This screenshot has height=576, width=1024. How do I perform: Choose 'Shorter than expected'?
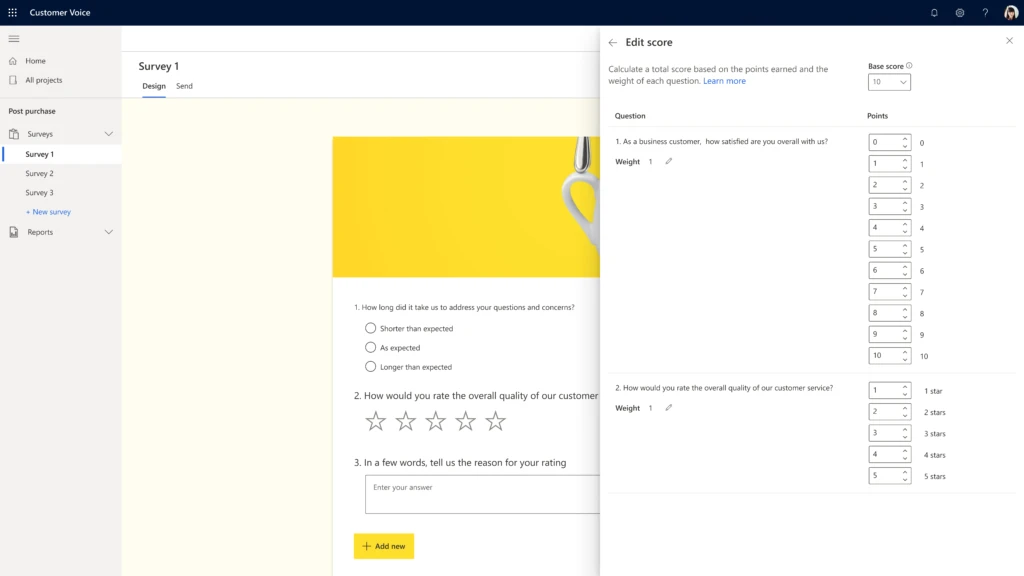pos(370,328)
